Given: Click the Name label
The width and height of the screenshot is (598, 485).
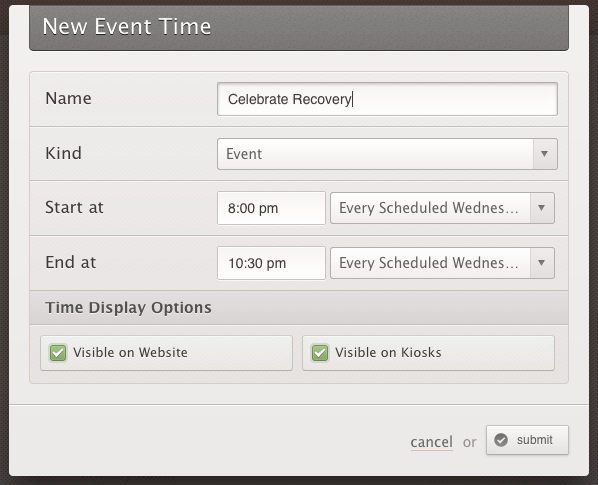Looking at the screenshot, I should click(x=68, y=98).
